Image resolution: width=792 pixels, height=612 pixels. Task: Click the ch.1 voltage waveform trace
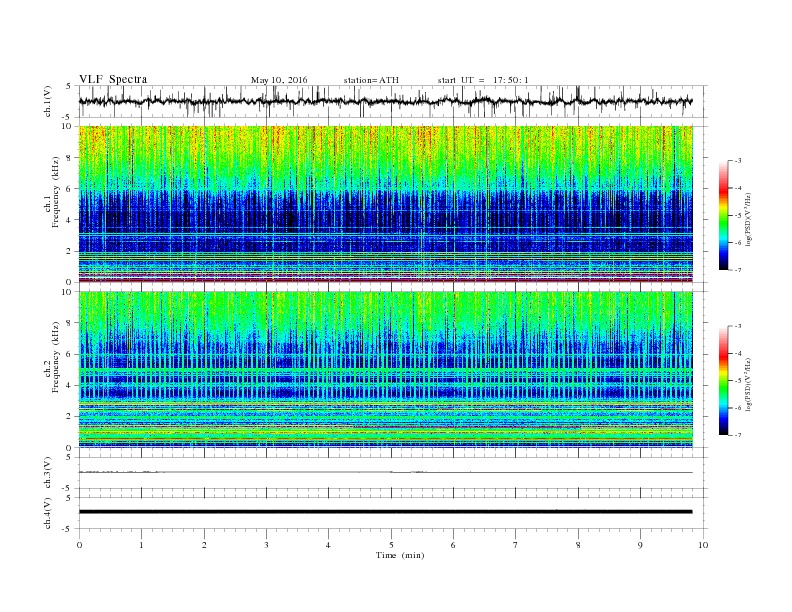(x=385, y=101)
